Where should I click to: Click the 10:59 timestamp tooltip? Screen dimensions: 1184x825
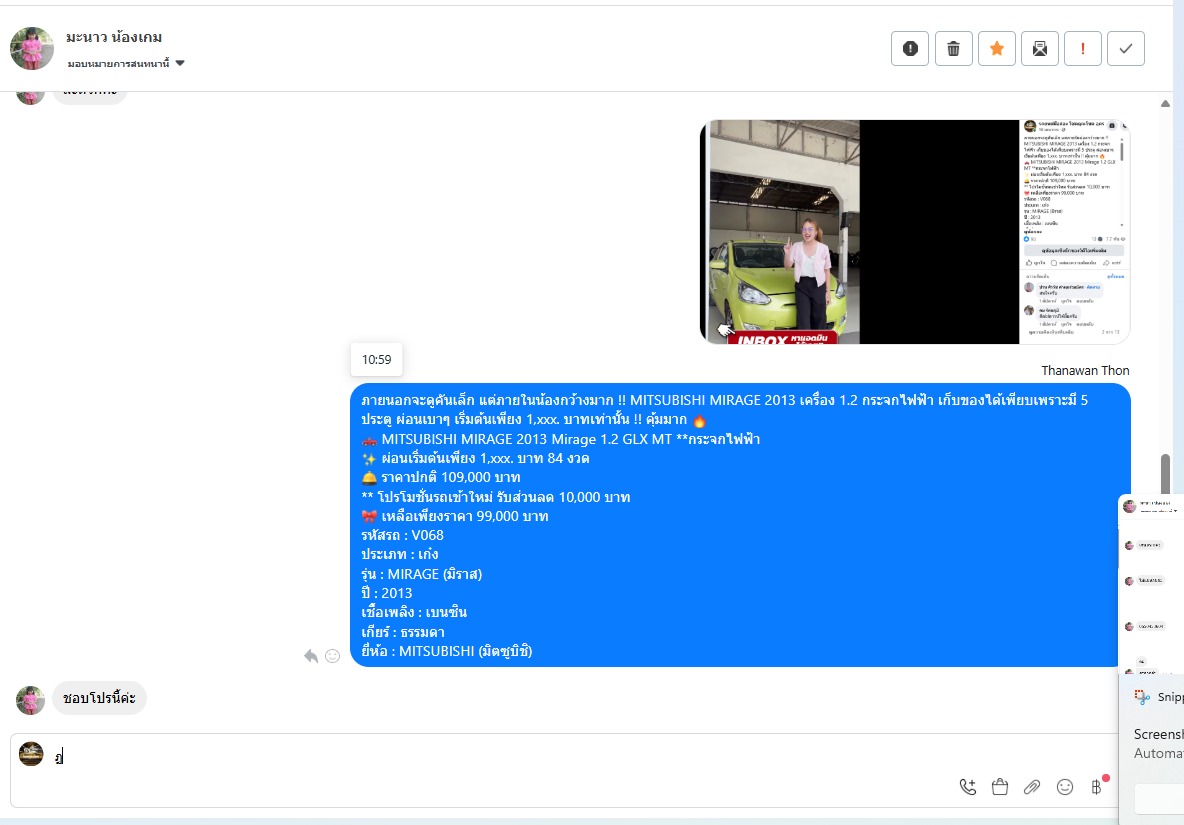(x=376, y=360)
